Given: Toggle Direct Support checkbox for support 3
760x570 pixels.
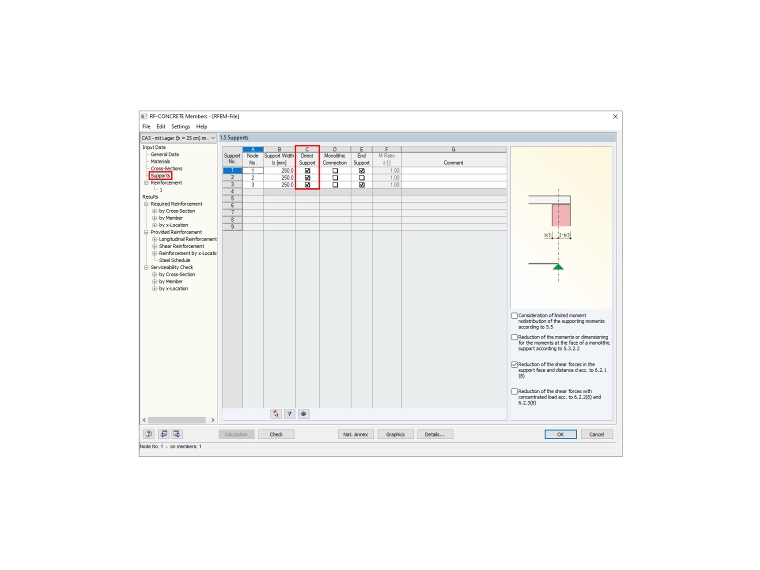Looking at the screenshot, I should pos(307,185).
